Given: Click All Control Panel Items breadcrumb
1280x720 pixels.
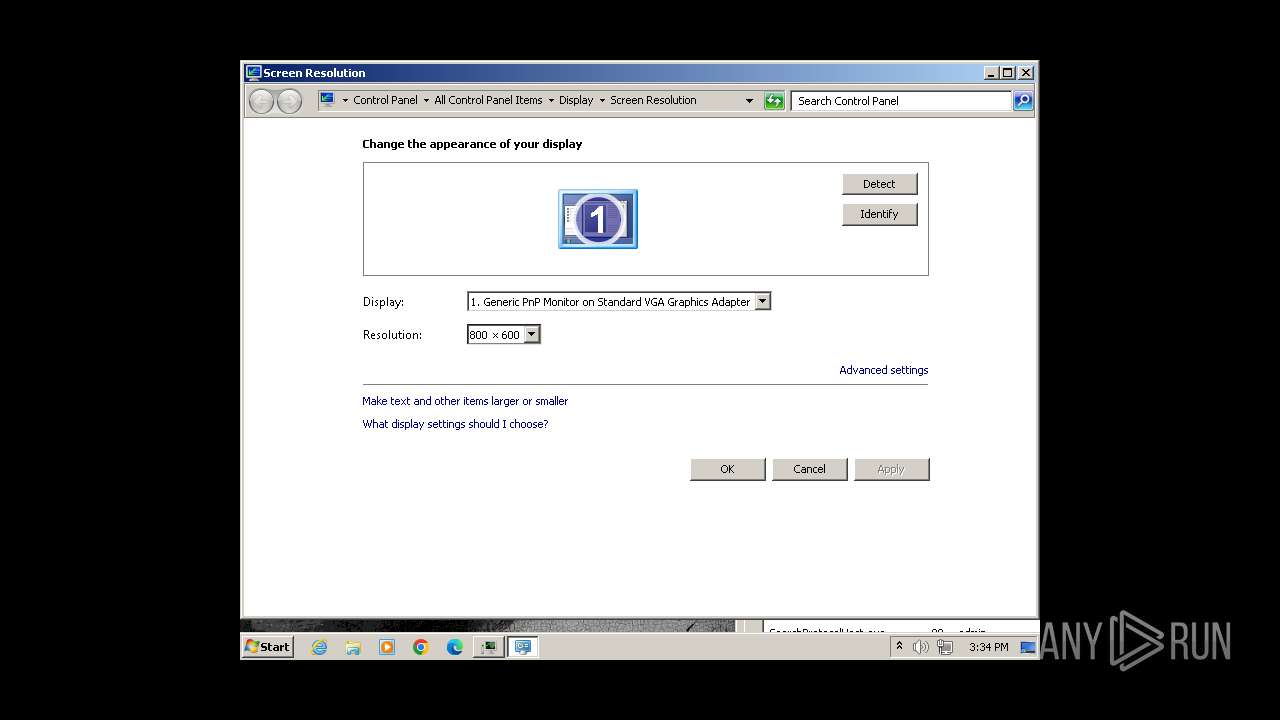Looking at the screenshot, I should pos(488,100).
